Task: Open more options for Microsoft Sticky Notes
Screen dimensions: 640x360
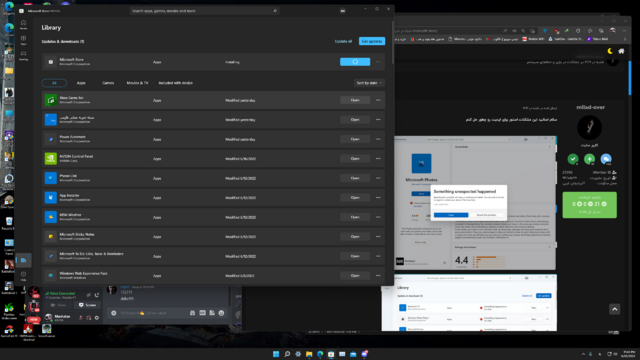Action: click(x=378, y=236)
